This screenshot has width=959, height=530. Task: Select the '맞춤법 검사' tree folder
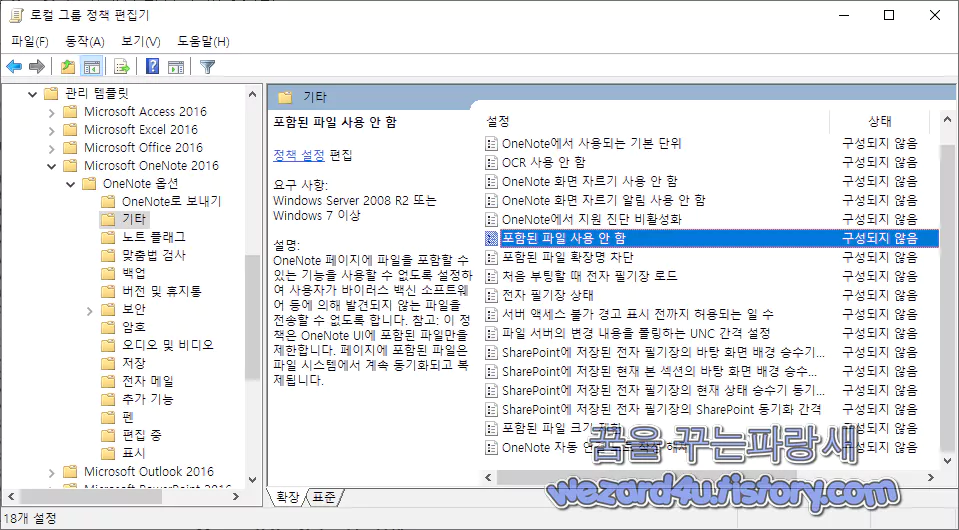point(154,255)
